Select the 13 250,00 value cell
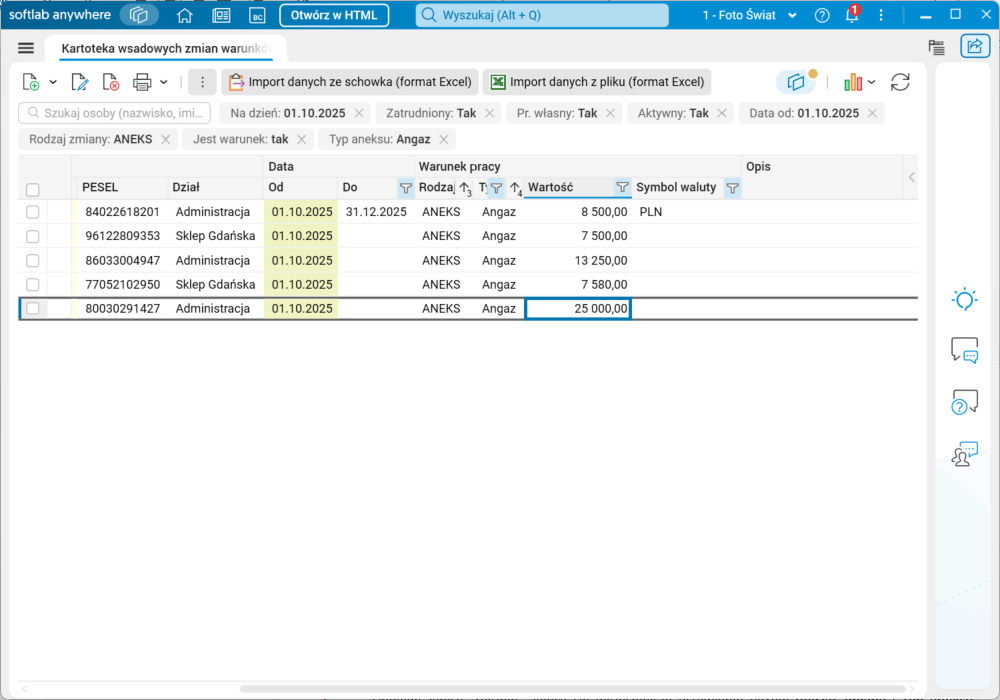This screenshot has height=700, width=1000. click(x=578, y=260)
